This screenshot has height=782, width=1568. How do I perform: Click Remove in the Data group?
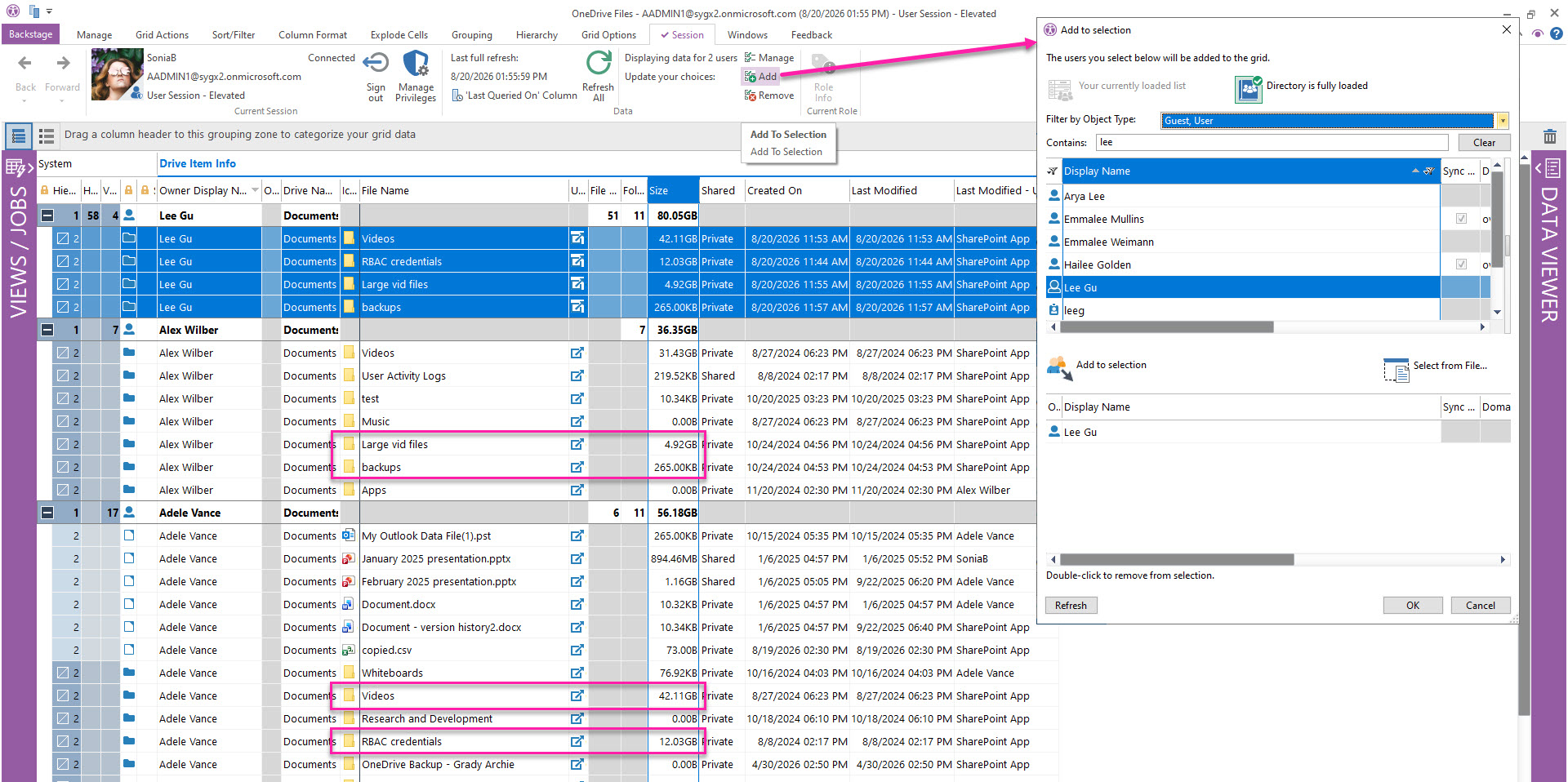coord(768,96)
